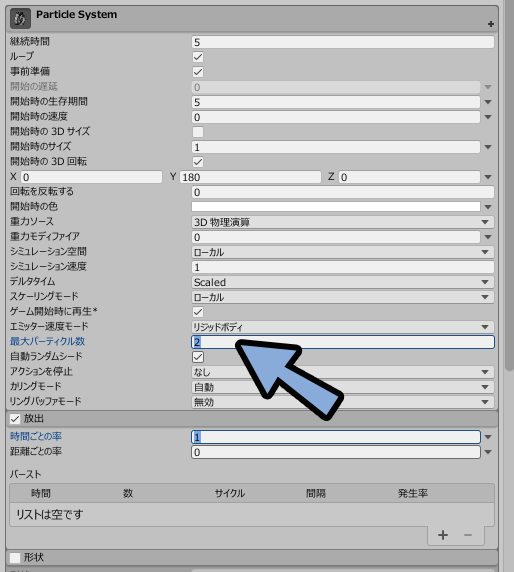
Task: Open curve mode arrow for 開始時の生存期間
Action: pos(488,102)
